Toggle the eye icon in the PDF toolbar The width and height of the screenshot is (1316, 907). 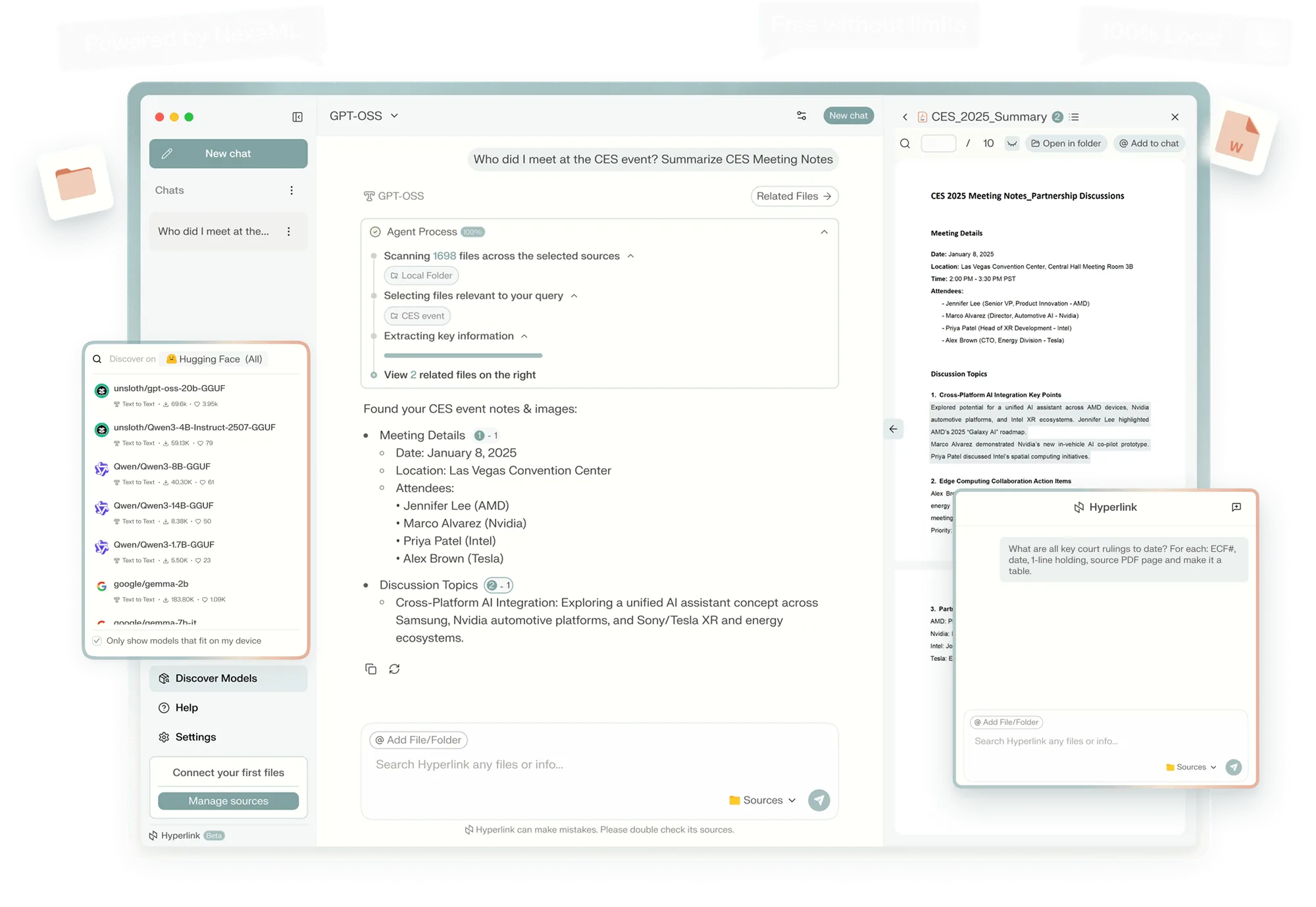(1013, 143)
